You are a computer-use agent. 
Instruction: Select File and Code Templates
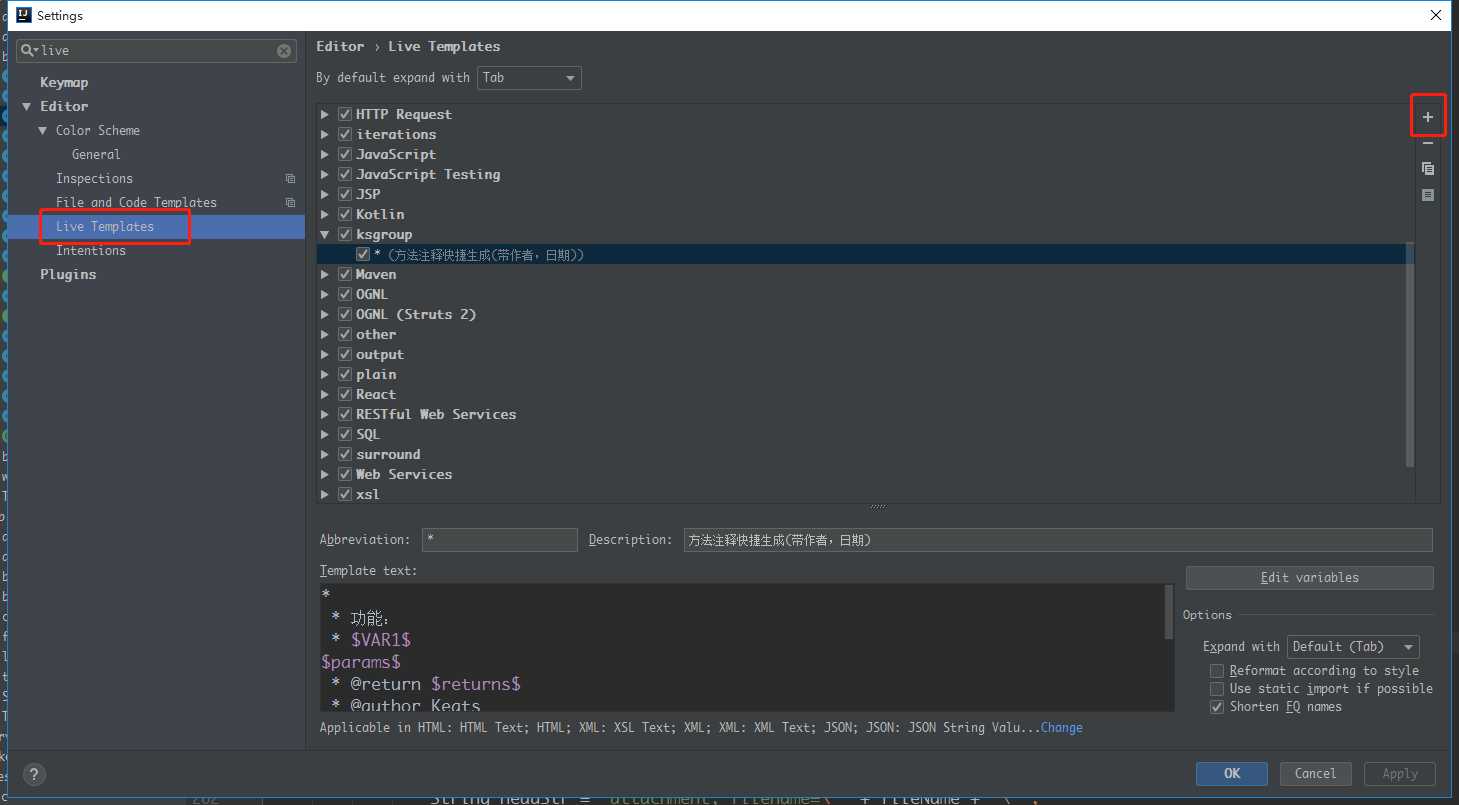(x=136, y=203)
